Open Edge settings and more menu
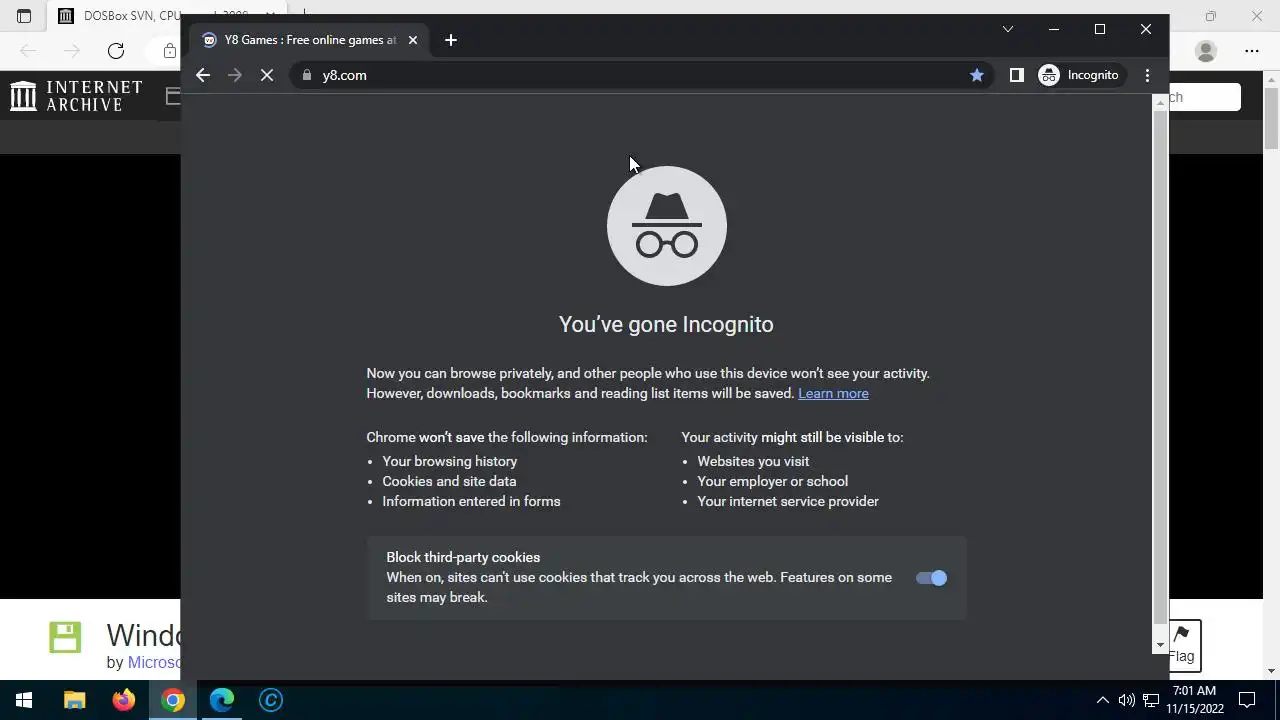The width and height of the screenshot is (1280, 720). 1252,51
